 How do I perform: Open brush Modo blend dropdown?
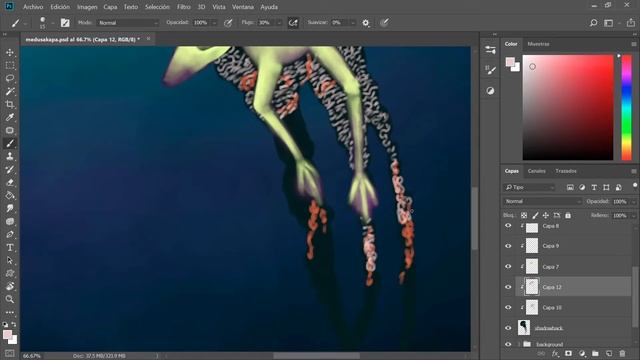pos(128,23)
